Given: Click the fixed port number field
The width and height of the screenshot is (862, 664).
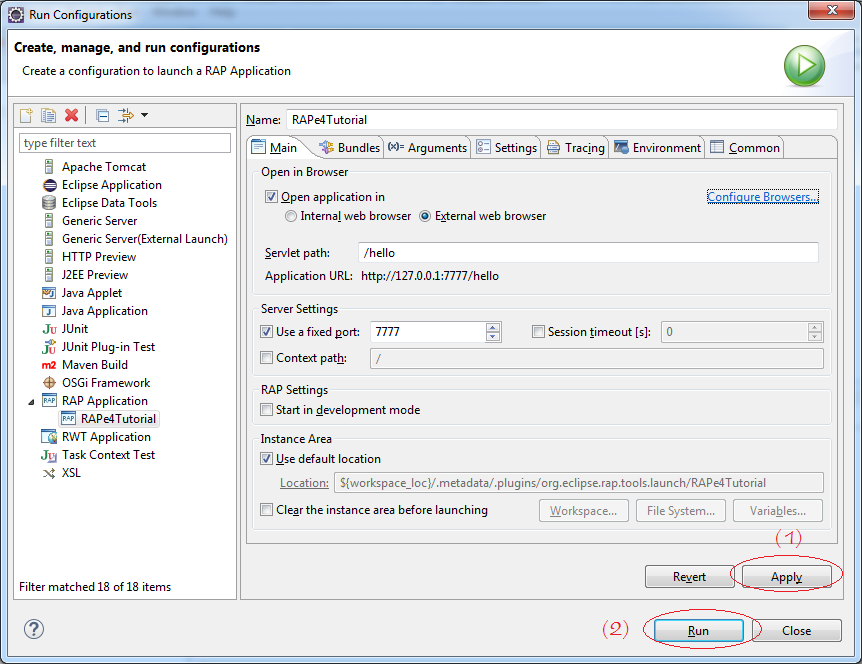Looking at the screenshot, I should (429, 332).
